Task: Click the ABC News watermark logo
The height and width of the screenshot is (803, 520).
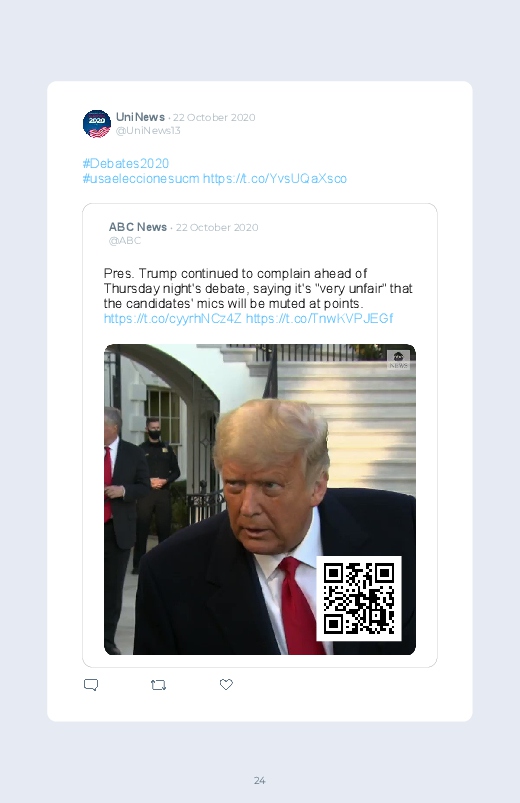Action: pos(398,359)
